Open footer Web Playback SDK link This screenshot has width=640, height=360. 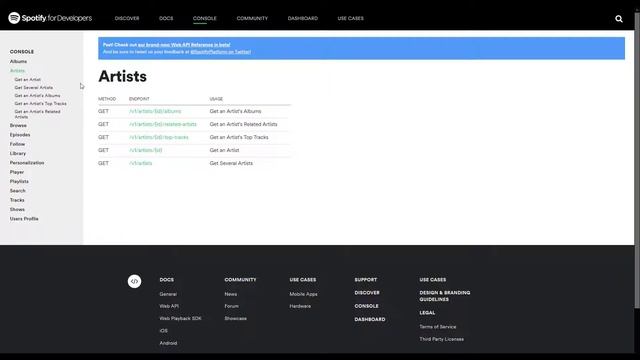coord(180,318)
